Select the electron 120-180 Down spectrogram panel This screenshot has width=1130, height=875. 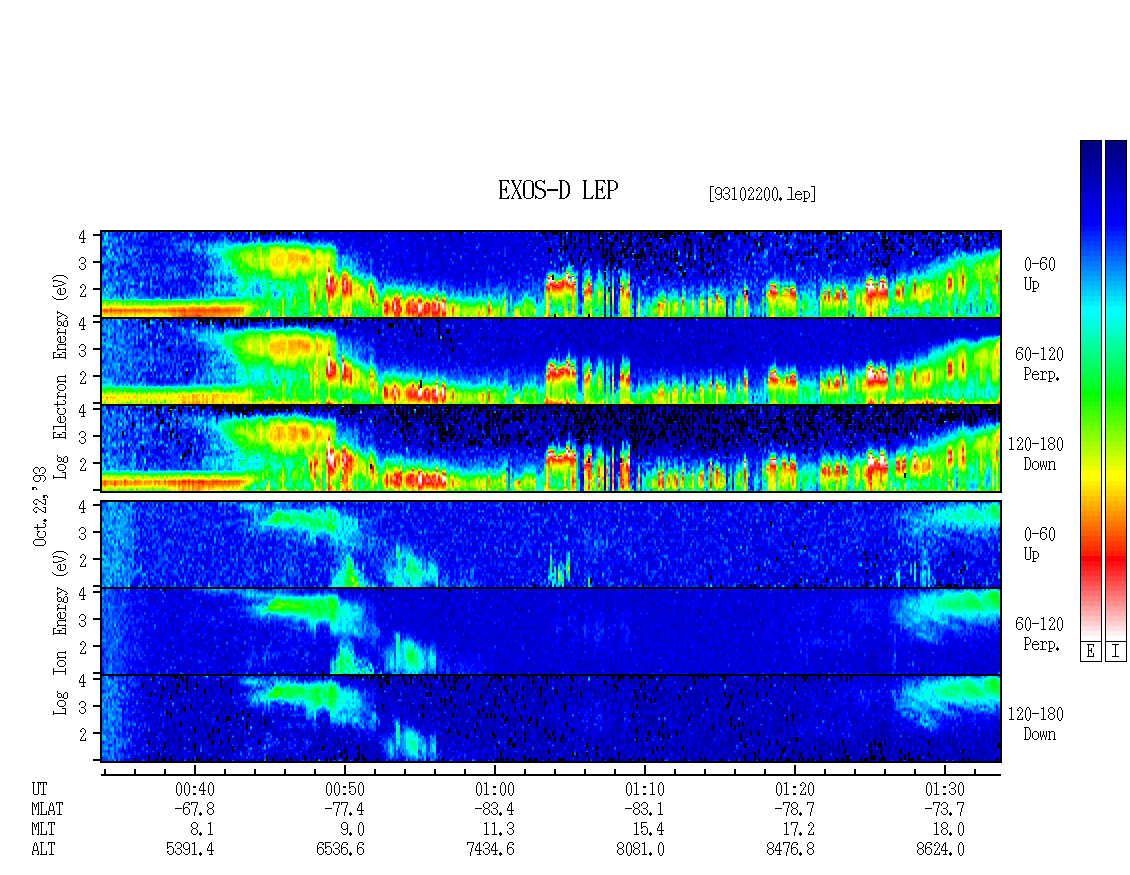551,448
